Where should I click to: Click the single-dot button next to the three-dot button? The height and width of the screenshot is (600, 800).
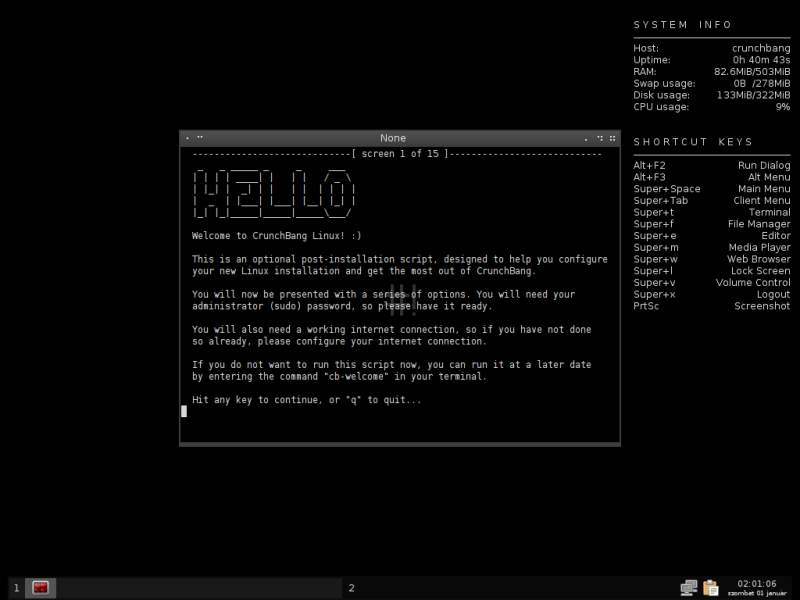586,139
